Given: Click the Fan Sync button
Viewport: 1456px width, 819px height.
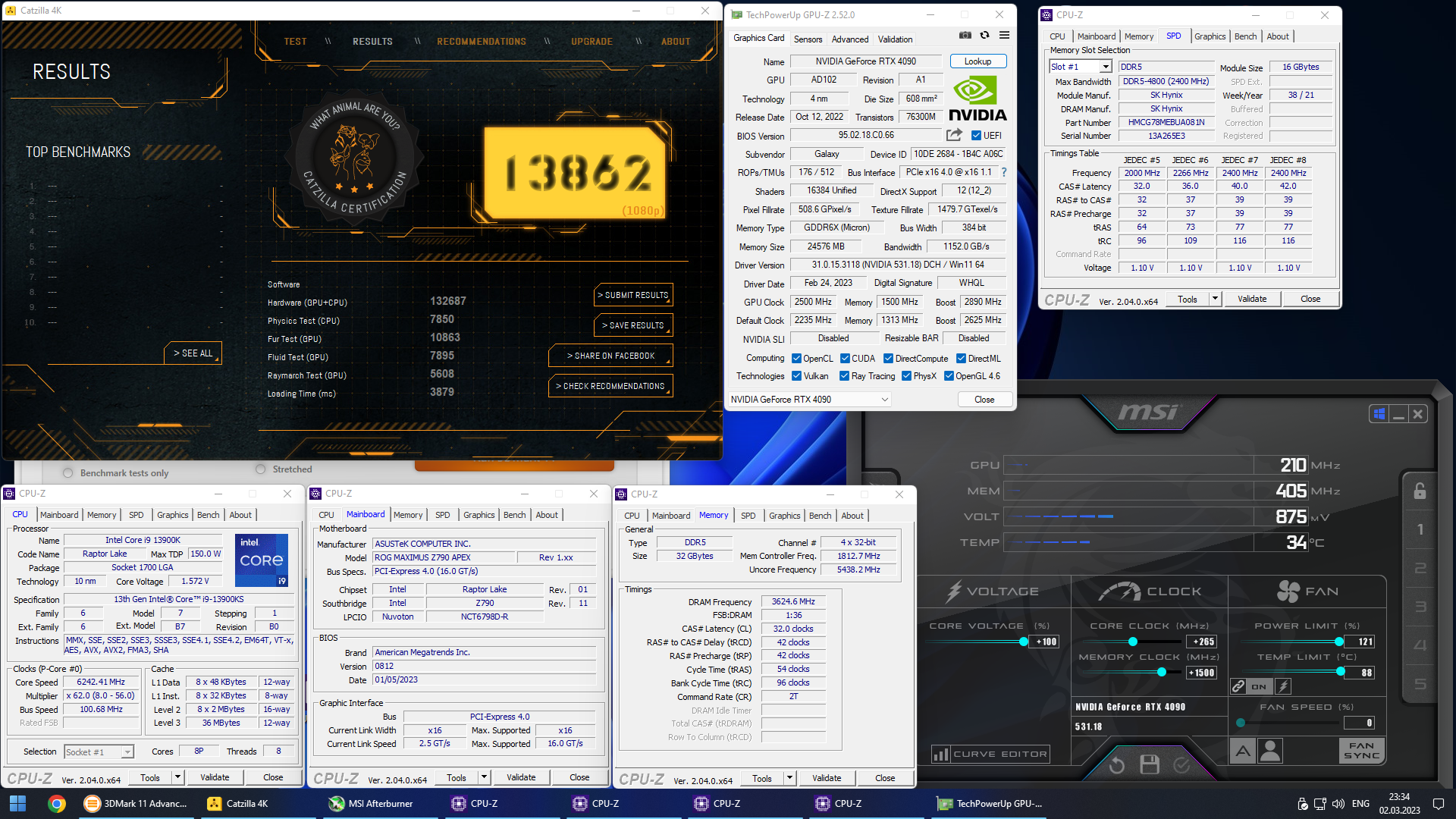Looking at the screenshot, I should (1361, 751).
